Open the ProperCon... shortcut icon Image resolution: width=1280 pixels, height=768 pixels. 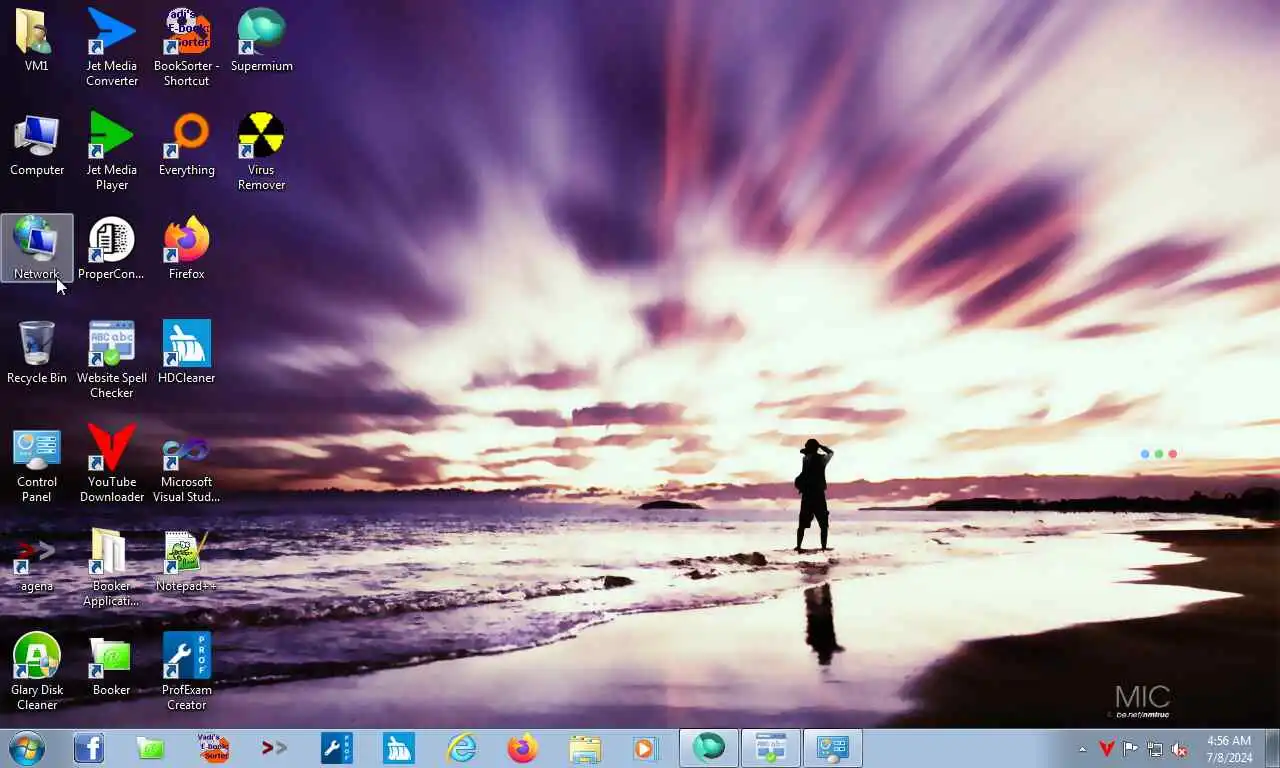[112, 248]
